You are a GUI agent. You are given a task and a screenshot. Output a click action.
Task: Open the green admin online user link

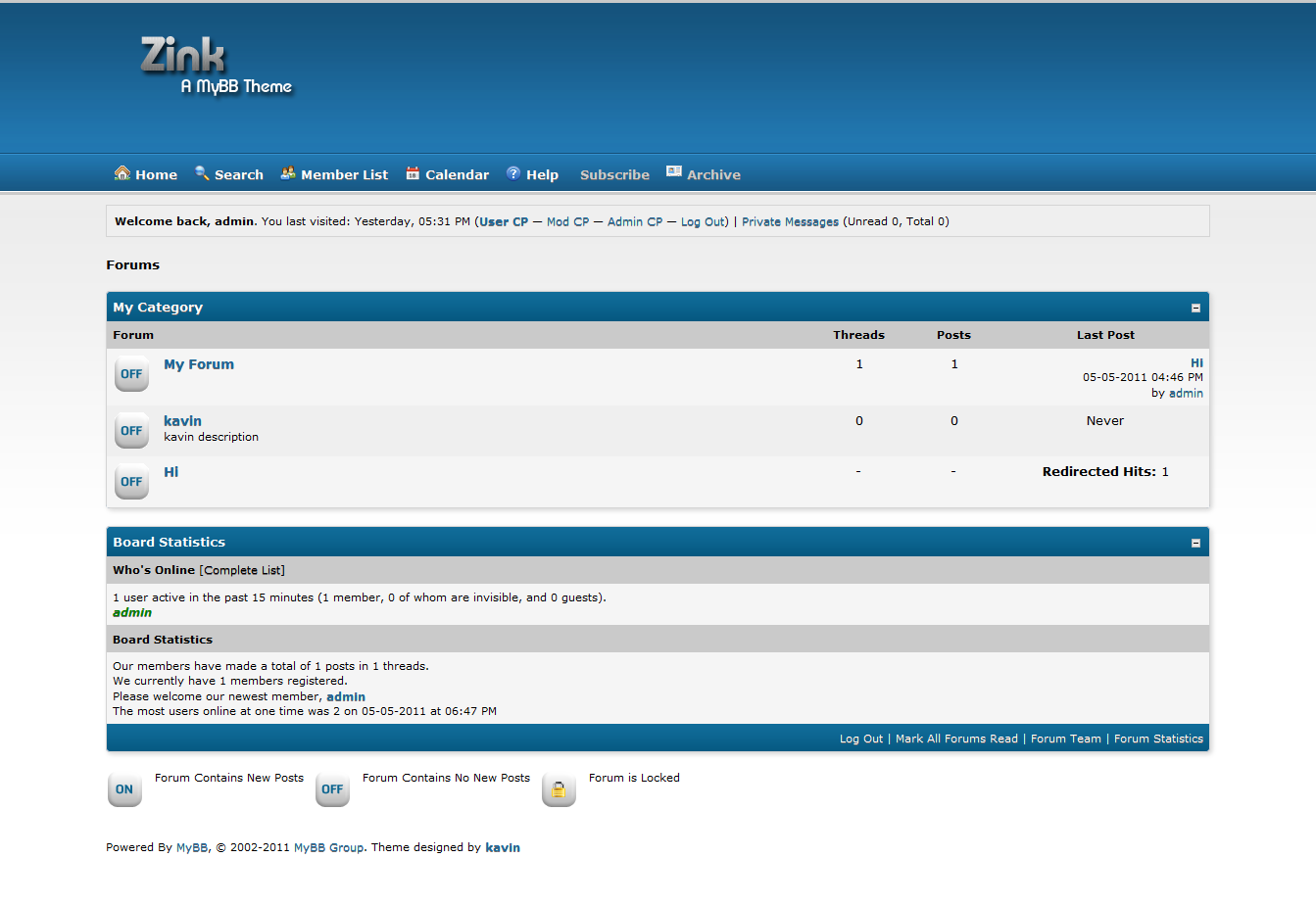(x=132, y=613)
